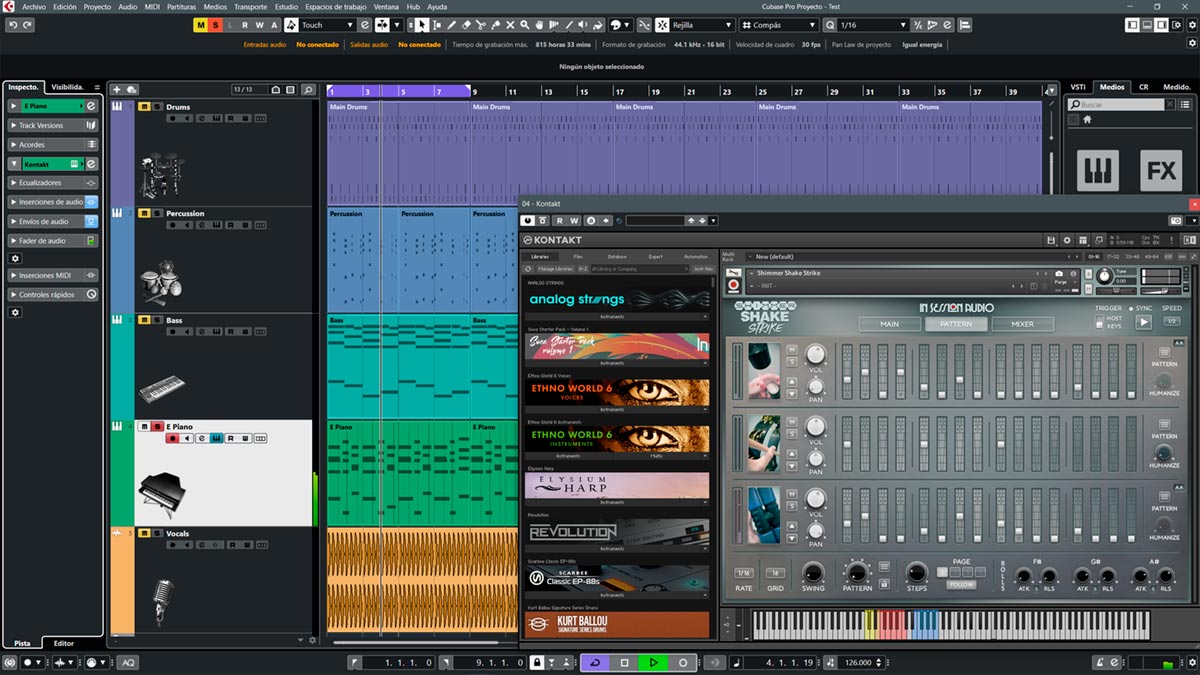Switch to the VSTi tab

click(x=1078, y=87)
